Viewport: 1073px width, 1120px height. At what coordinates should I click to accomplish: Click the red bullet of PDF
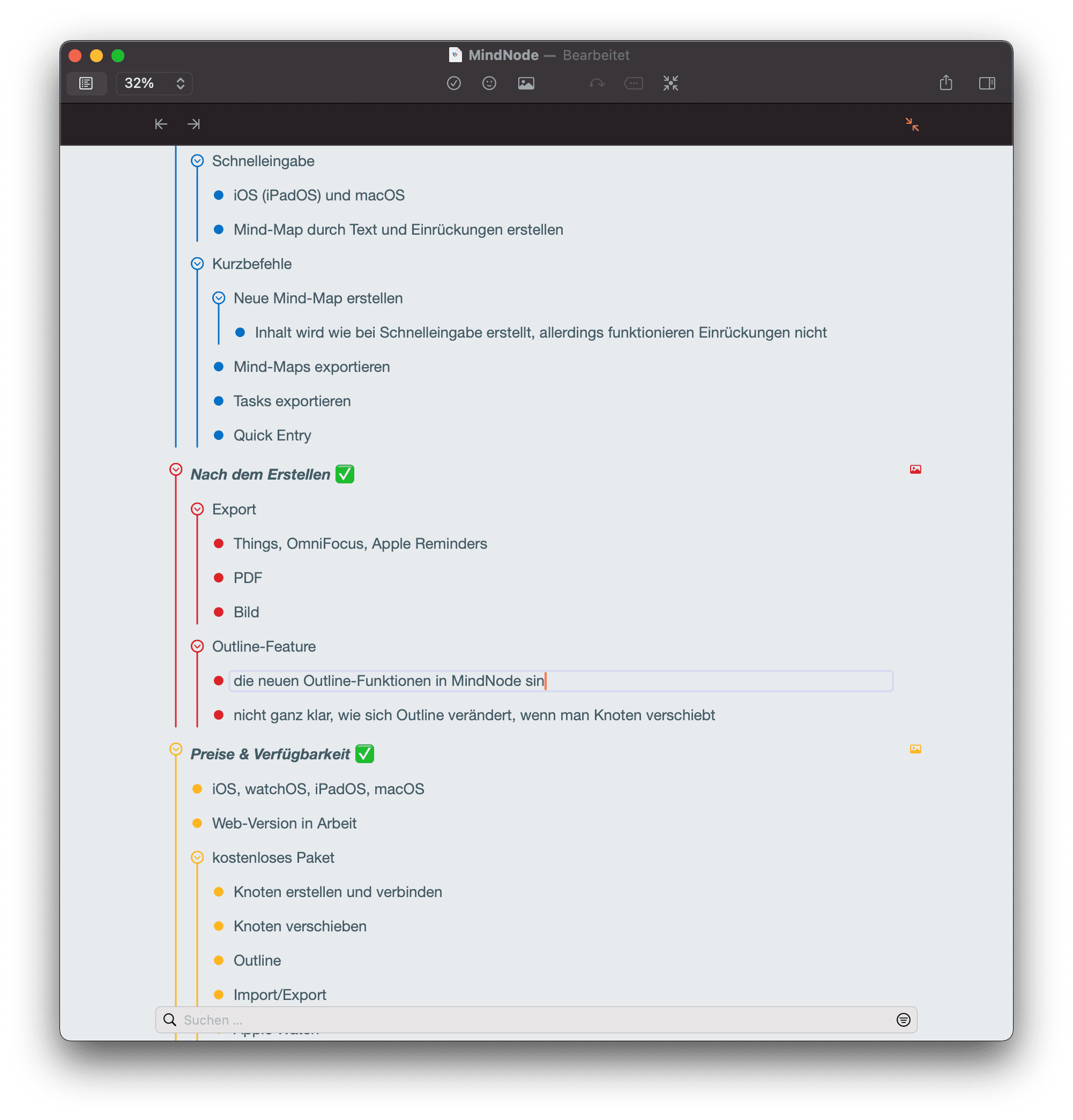click(x=218, y=578)
